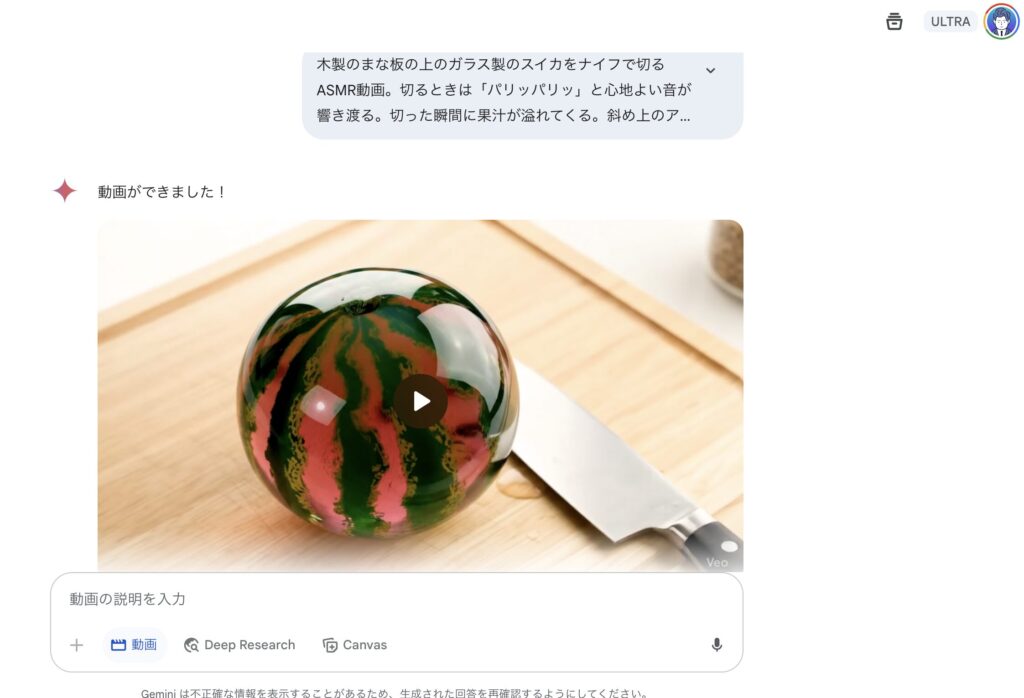Start voice input with the microphone icon

(716, 645)
